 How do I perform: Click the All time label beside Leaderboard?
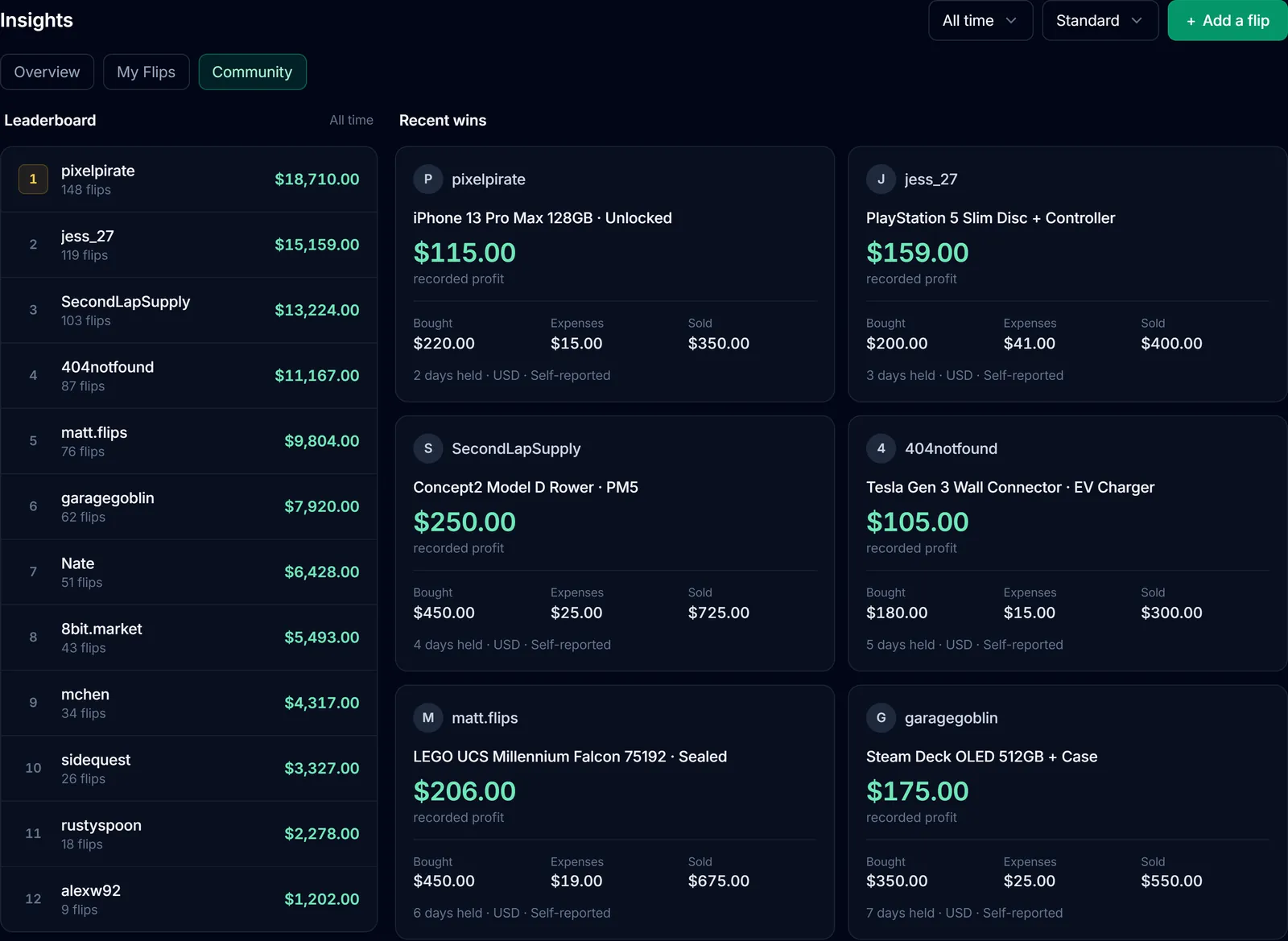click(352, 120)
